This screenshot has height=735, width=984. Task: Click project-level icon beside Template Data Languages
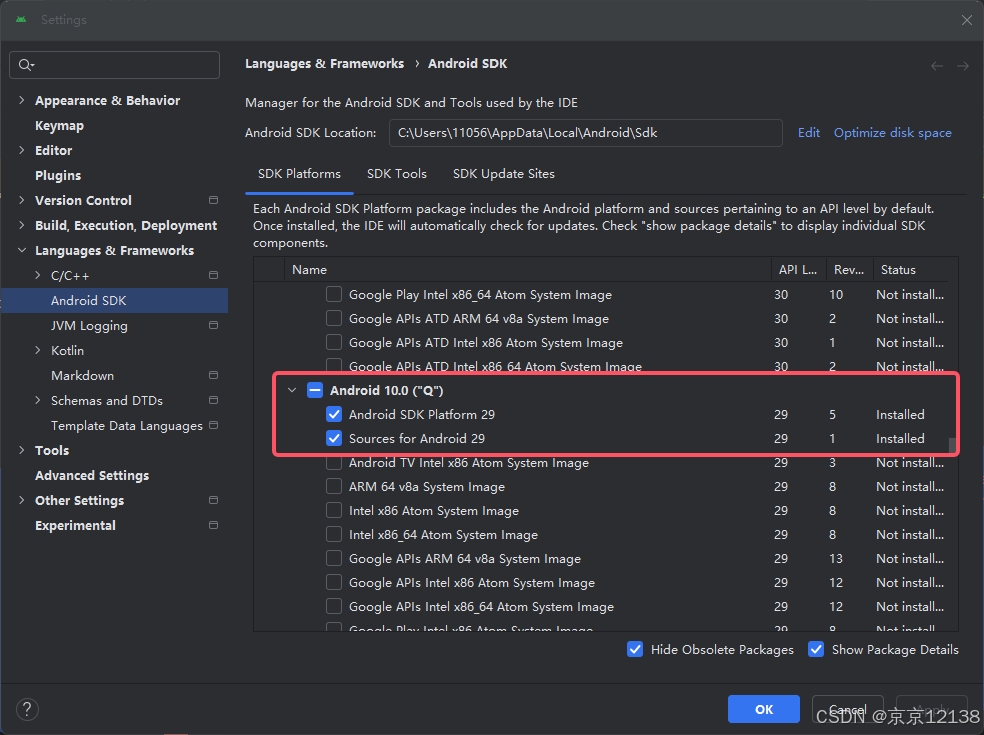point(213,425)
